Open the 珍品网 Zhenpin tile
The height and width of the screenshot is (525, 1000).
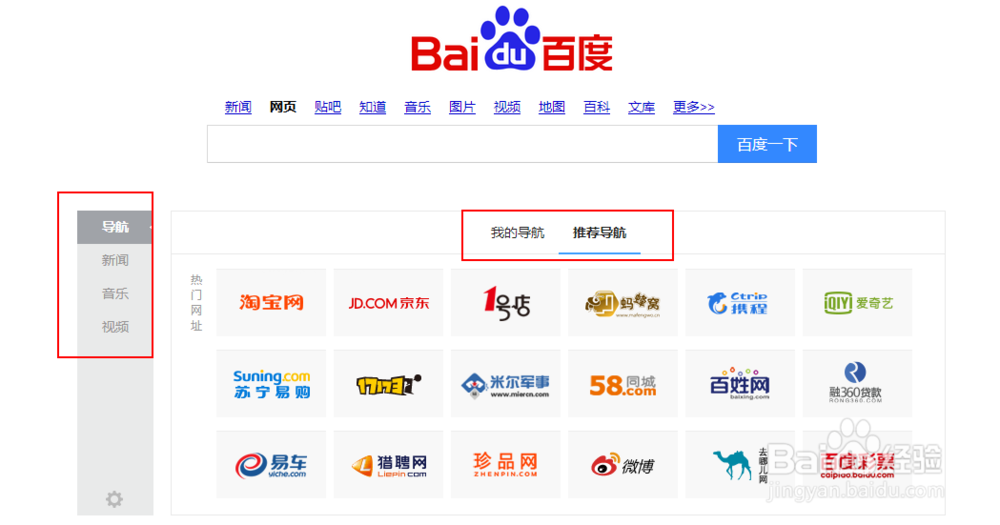506,464
